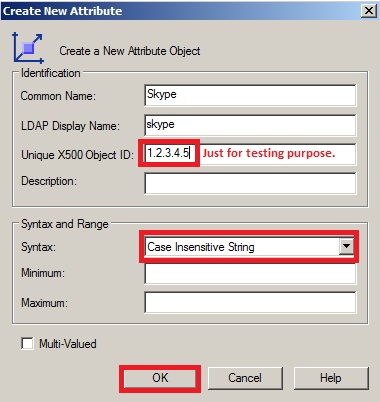Click into the LDAP Display Name field
380x402 pixels.
pyautogui.click(x=250, y=125)
